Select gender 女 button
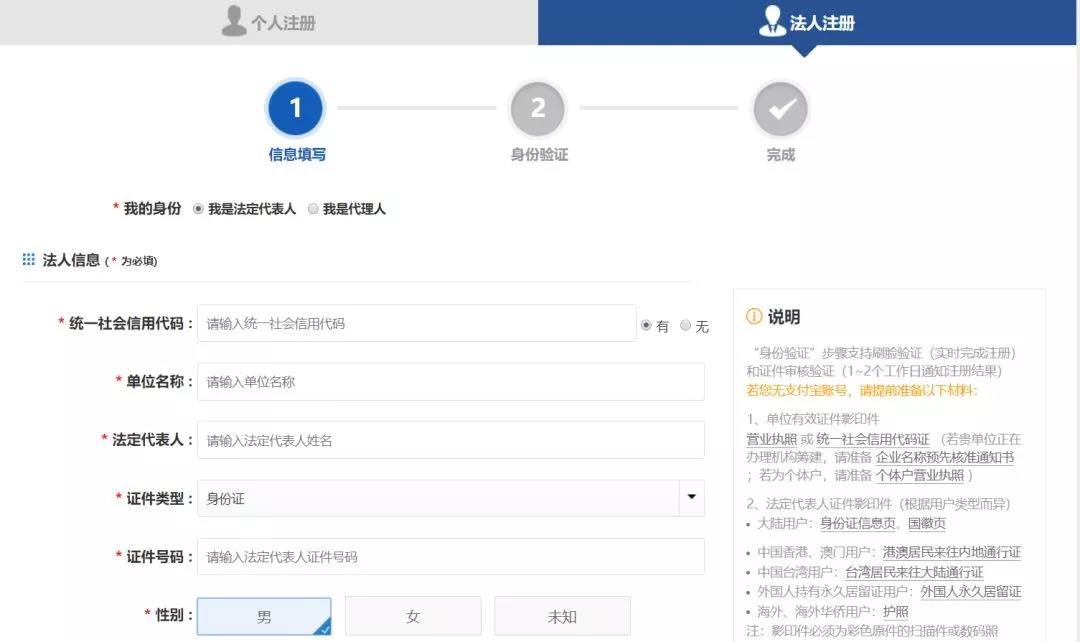 pyautogui.click(x=413, y=616)
